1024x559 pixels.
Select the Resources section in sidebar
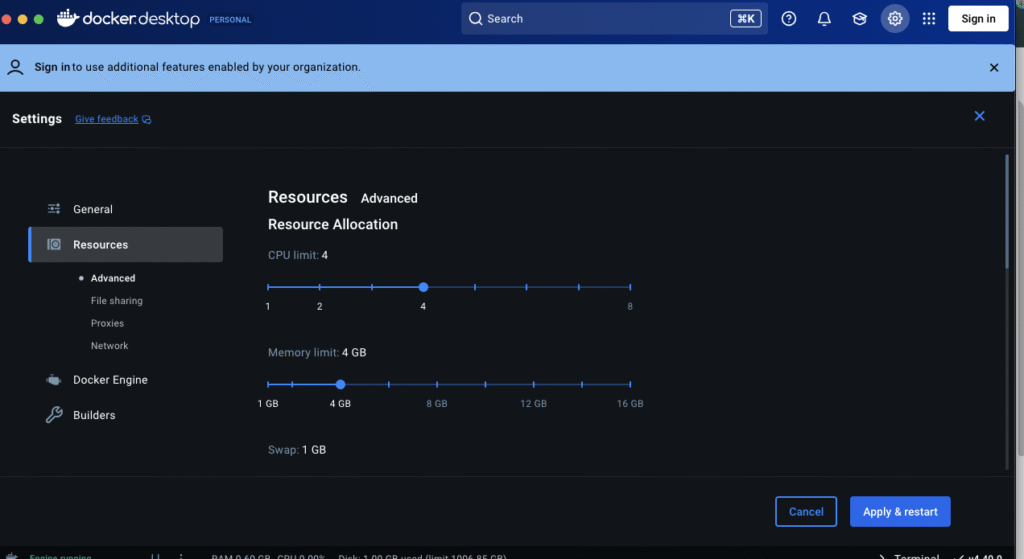point(100,245)
